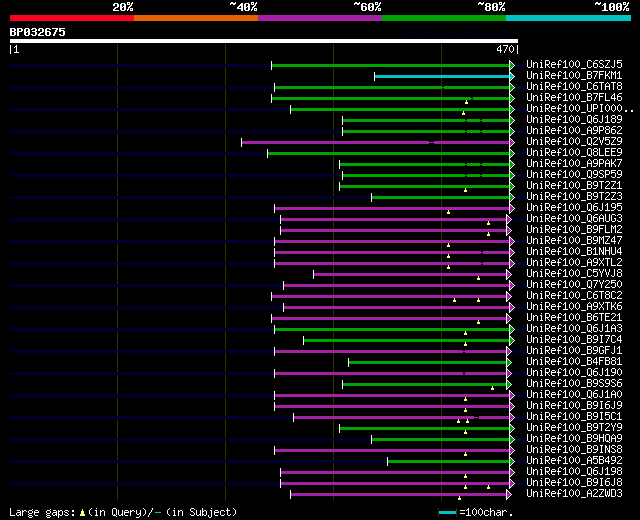Image resolution: width=640 pixels, height=520 pixels.
Task: Click the green ~80% identity color bar
Action: coord(444,18)
